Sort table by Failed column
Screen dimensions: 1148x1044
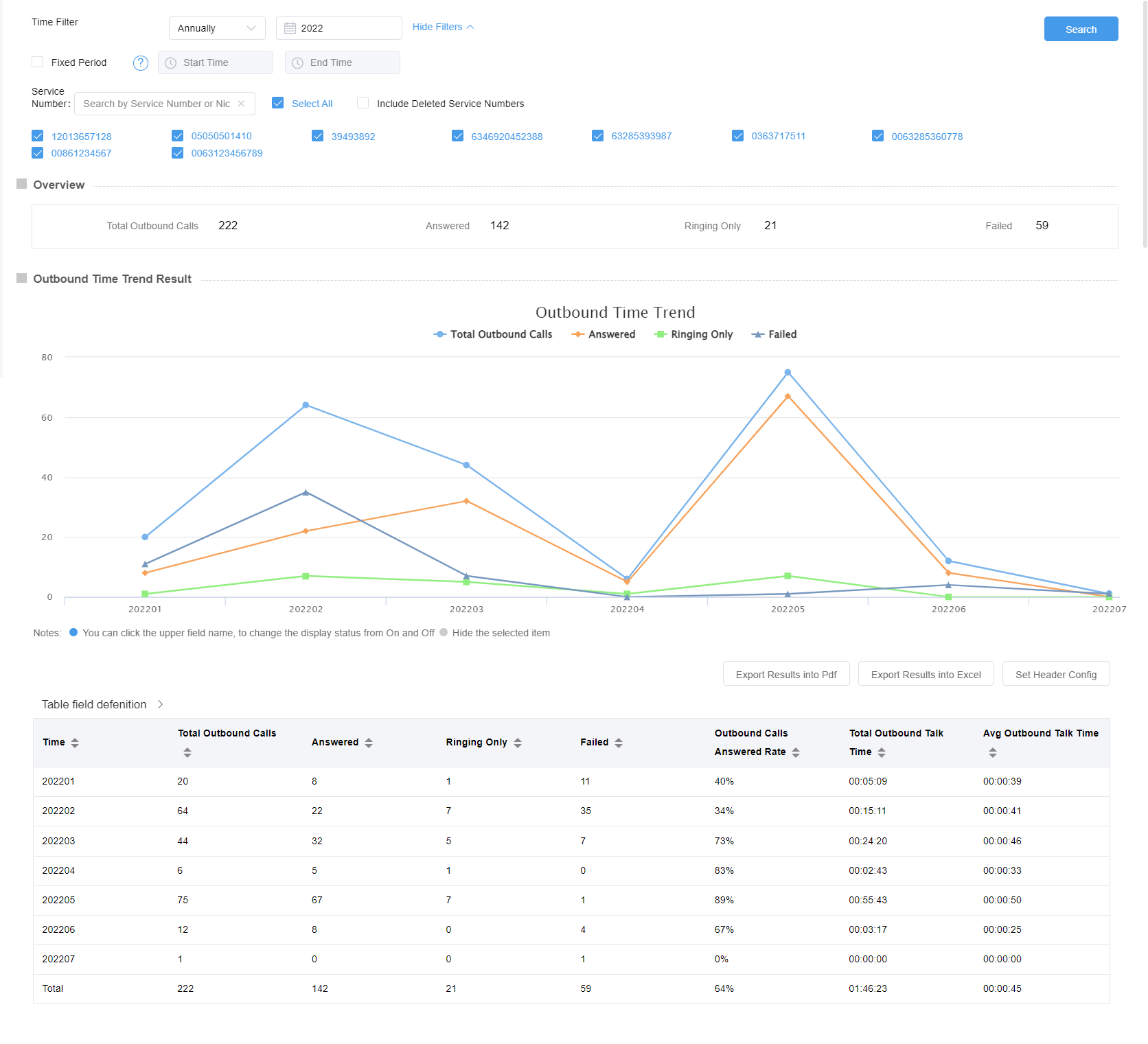click(x=619, y=743)
